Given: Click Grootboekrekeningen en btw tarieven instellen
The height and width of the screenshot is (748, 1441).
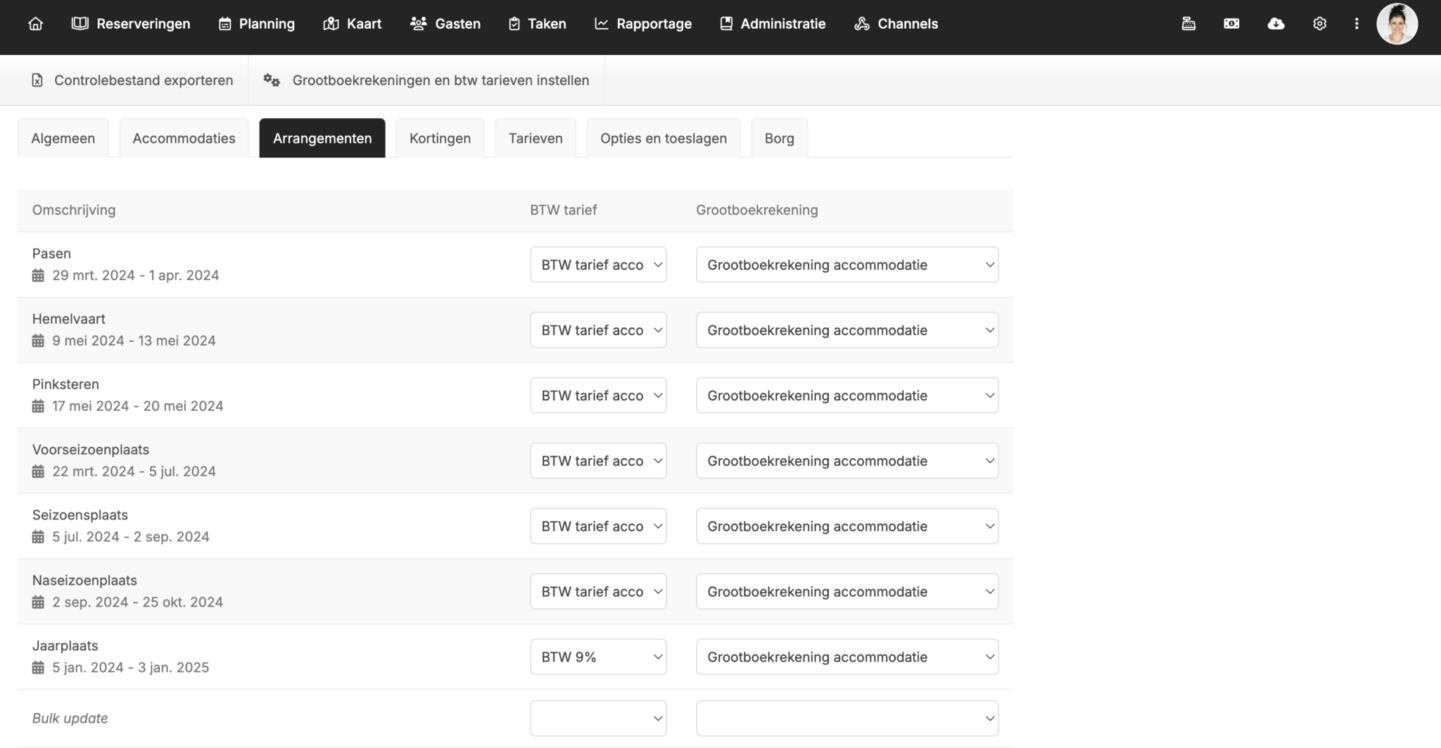Looking at the screenshot, I should click(427, 80).
